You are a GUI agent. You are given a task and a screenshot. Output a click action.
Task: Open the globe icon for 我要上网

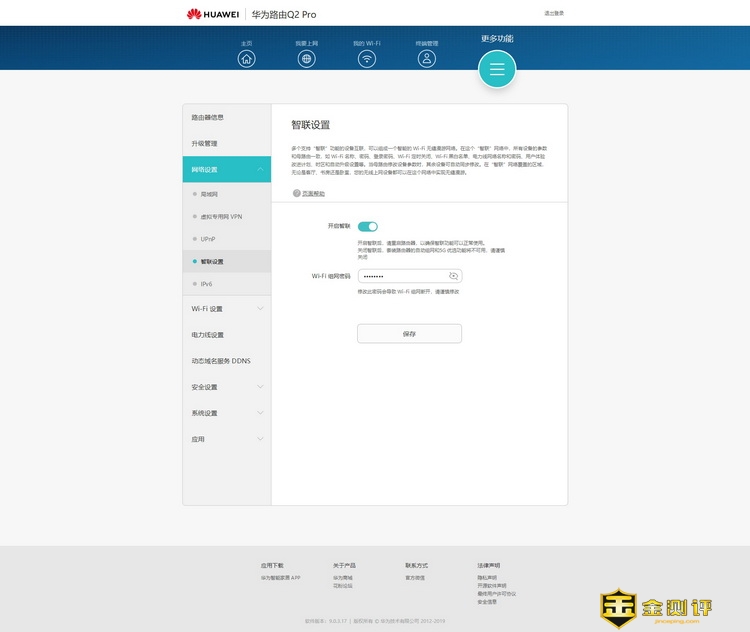pos(307,58)
